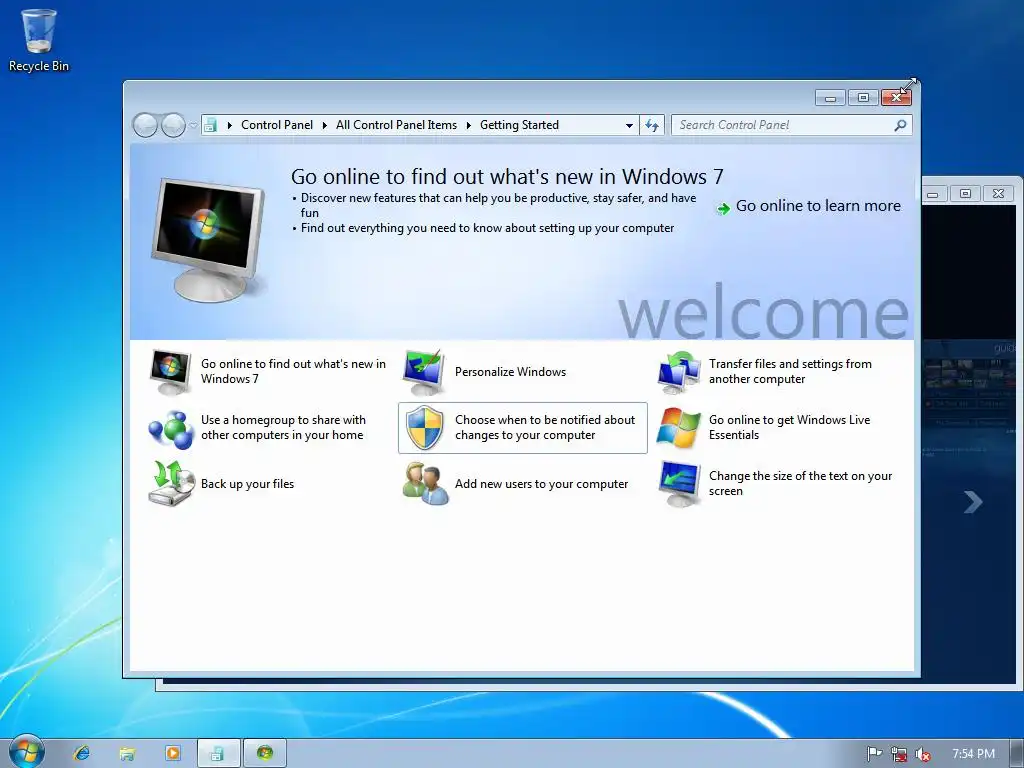The height and width of the screenshot is (768, 1024).
Task: Open the address bar history dropdown
Action: [629, 125]
